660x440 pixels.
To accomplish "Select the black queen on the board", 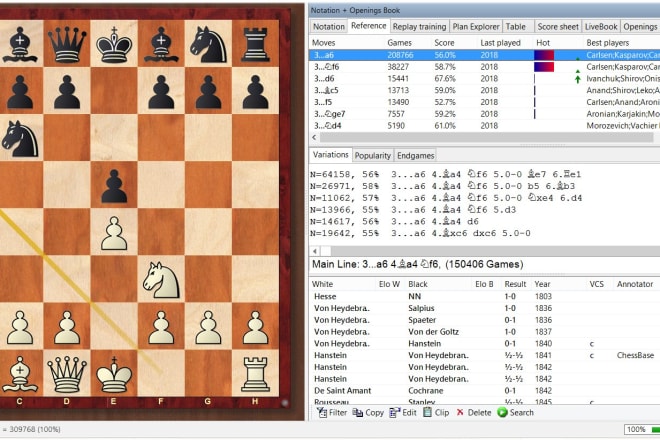I will tap(67, 44).
